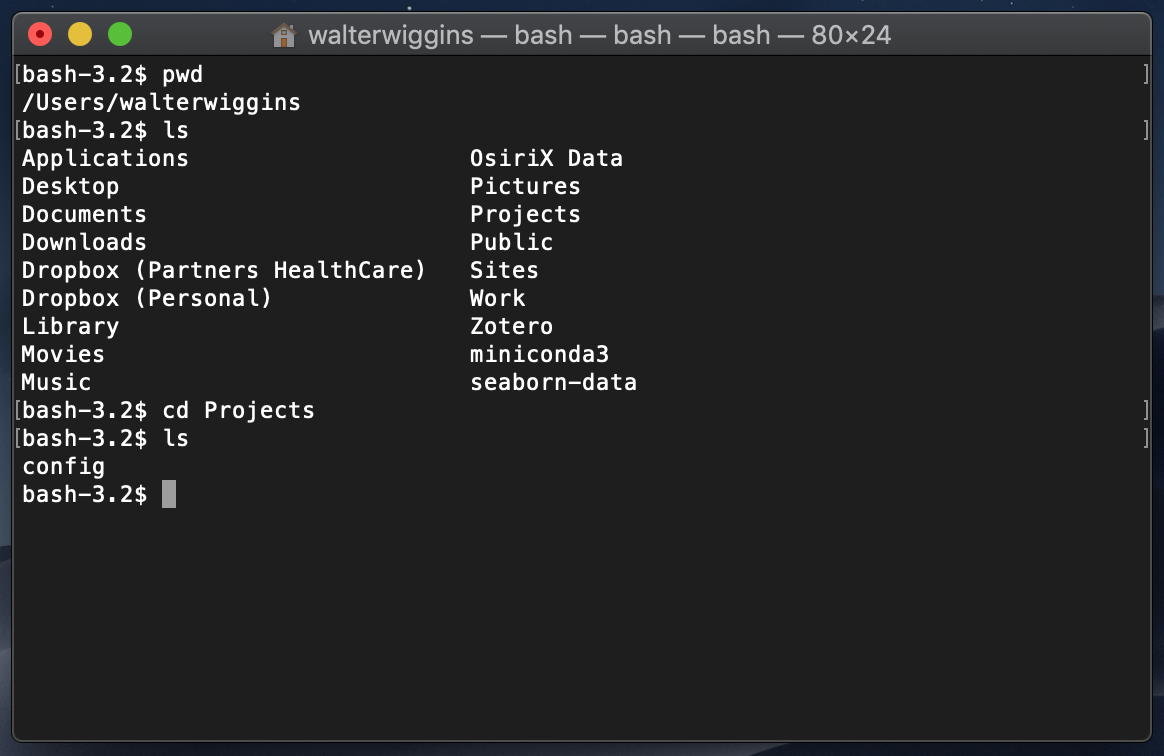The height and width of the screenshot is (756, 1164).
Task: Click the 'config' output line
Action: (63, 466)
